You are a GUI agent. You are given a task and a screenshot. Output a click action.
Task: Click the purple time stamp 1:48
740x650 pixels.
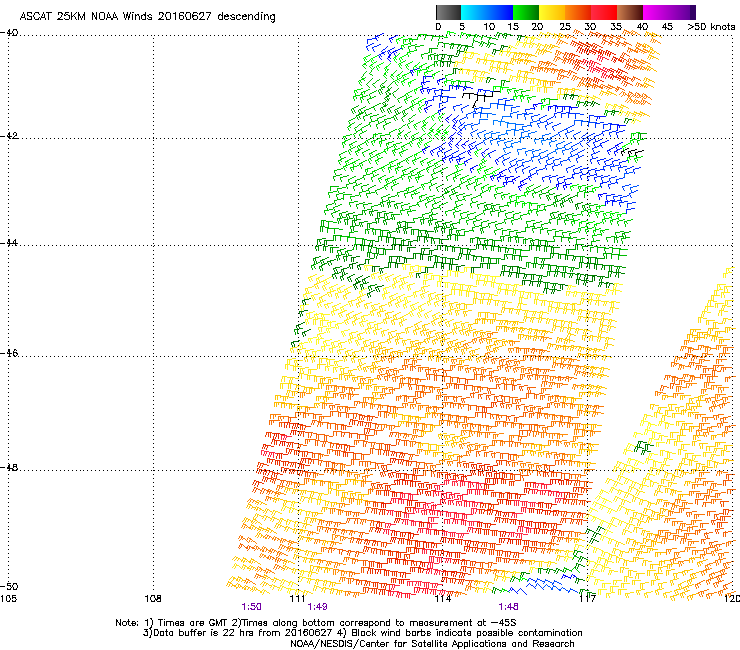(508, 607)
